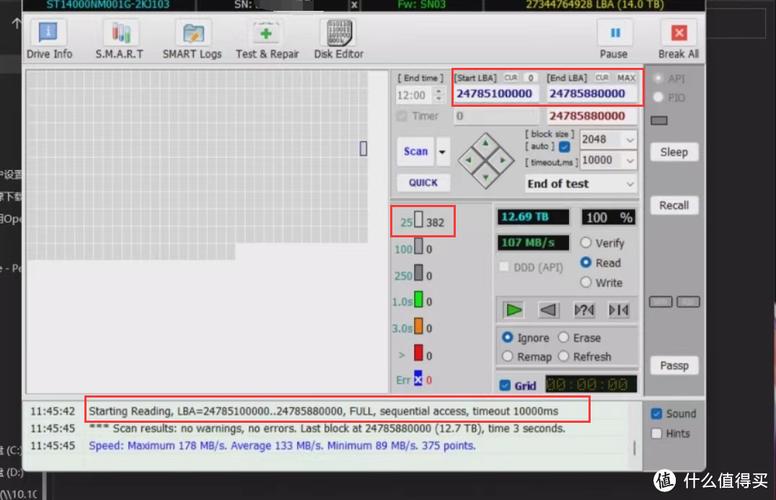
Task: Open the Scan button dropdown arrow
Action: [442, 151]
